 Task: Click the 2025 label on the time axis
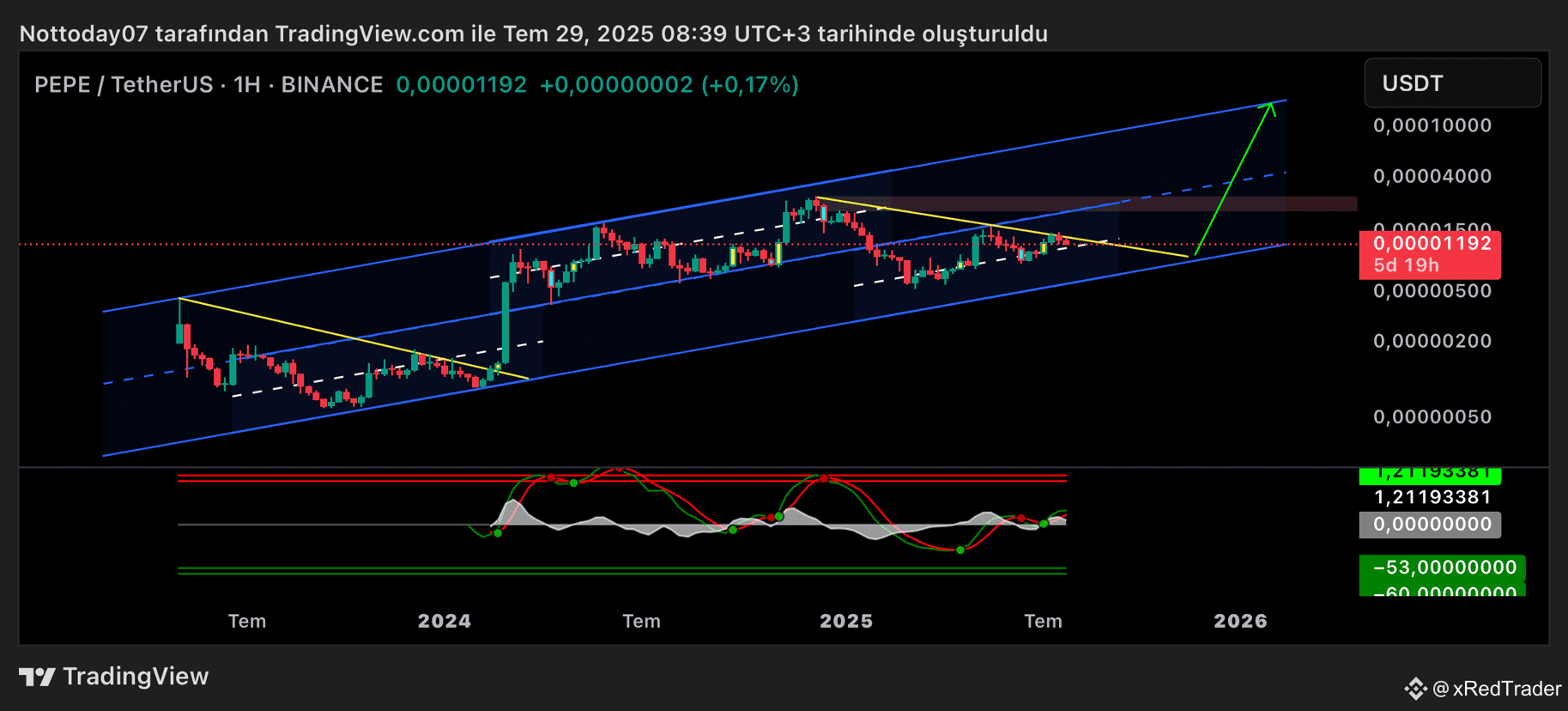pyautogui.click(x=846, y=621)
